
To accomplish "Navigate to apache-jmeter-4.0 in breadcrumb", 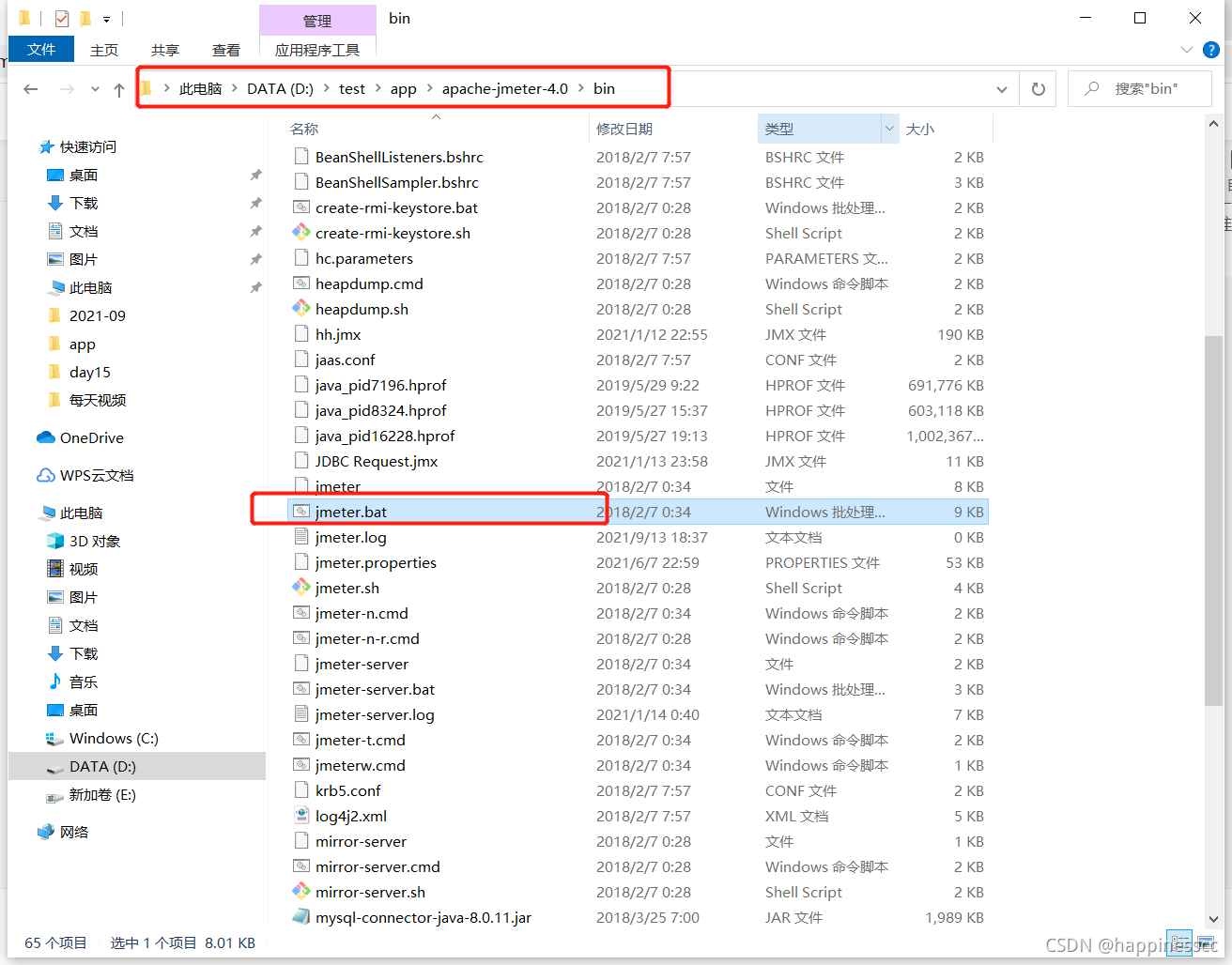I will pyautogui.click(x=505, y=88).
